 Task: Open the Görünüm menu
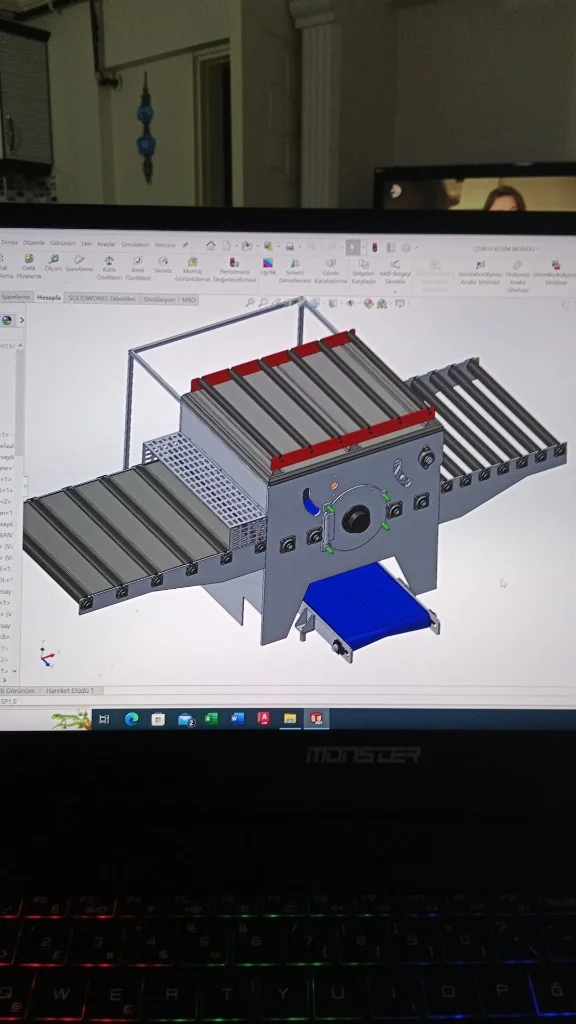[x=63, y=244]
